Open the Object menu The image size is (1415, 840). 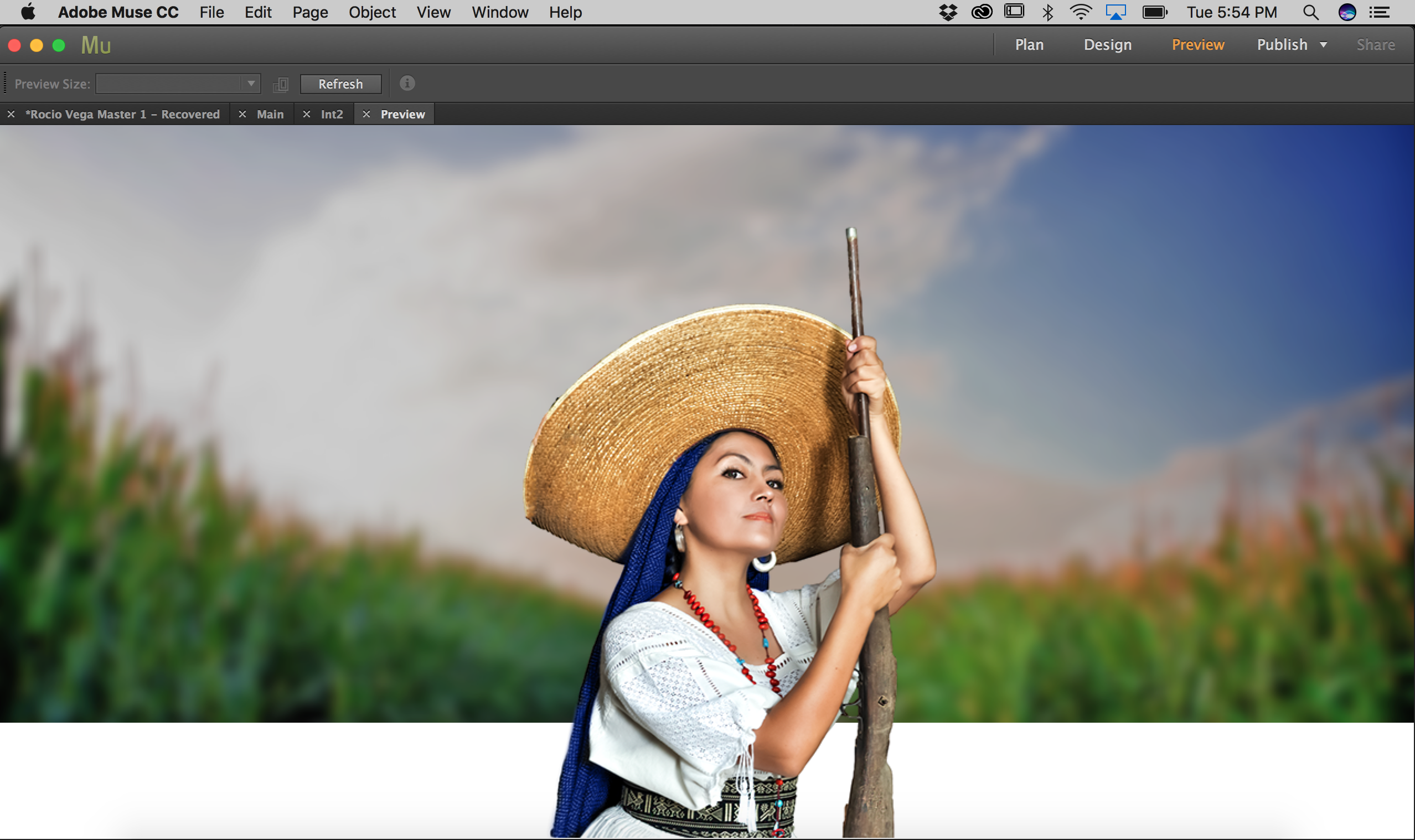click(372, 12)
